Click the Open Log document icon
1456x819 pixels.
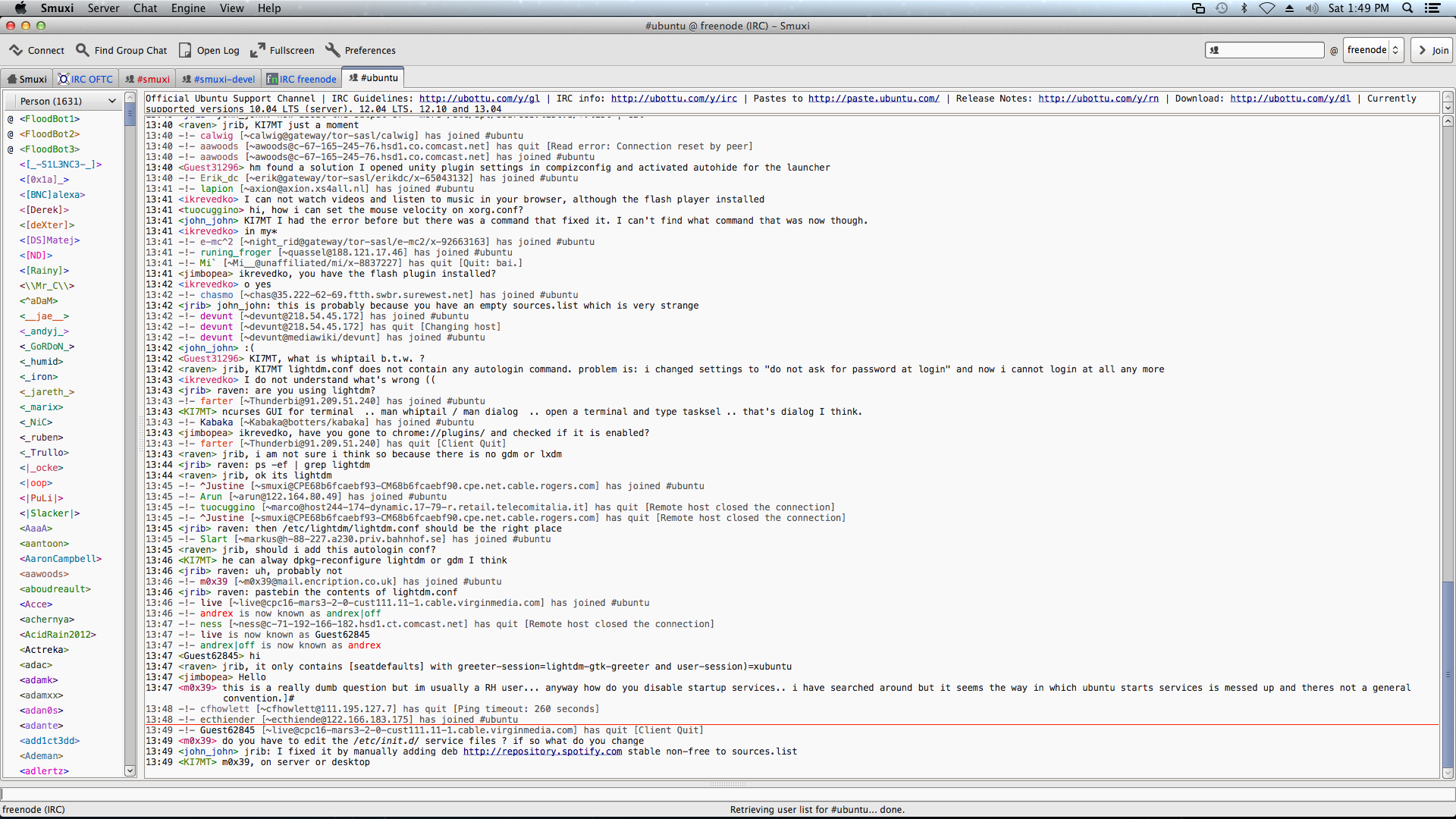pos(185,50)
